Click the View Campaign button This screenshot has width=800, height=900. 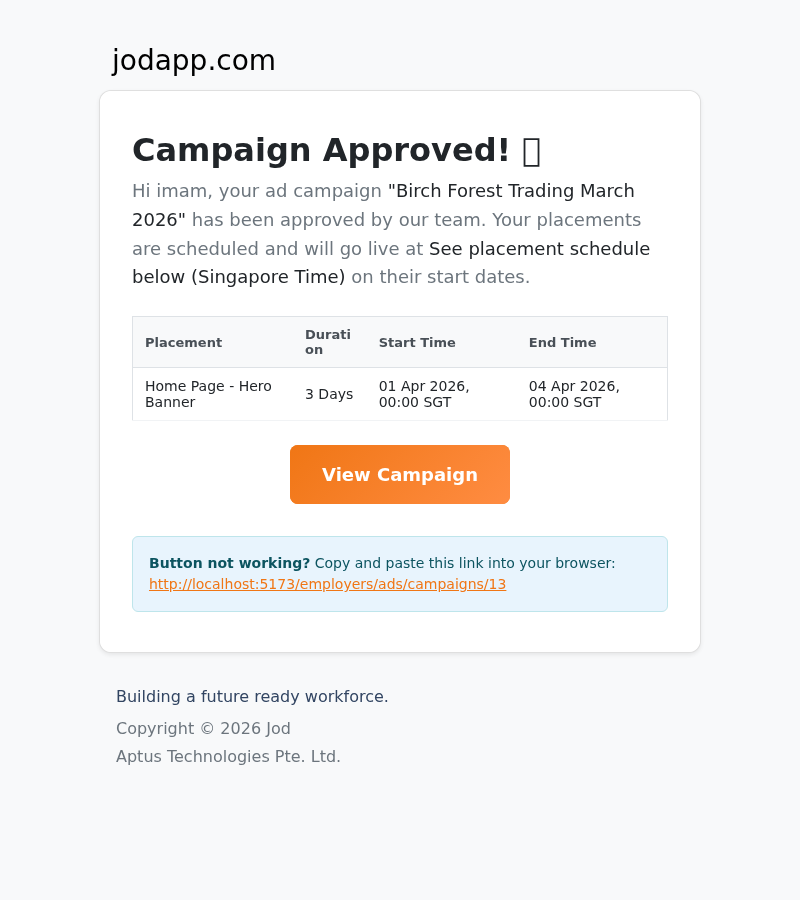coord(399,474)
